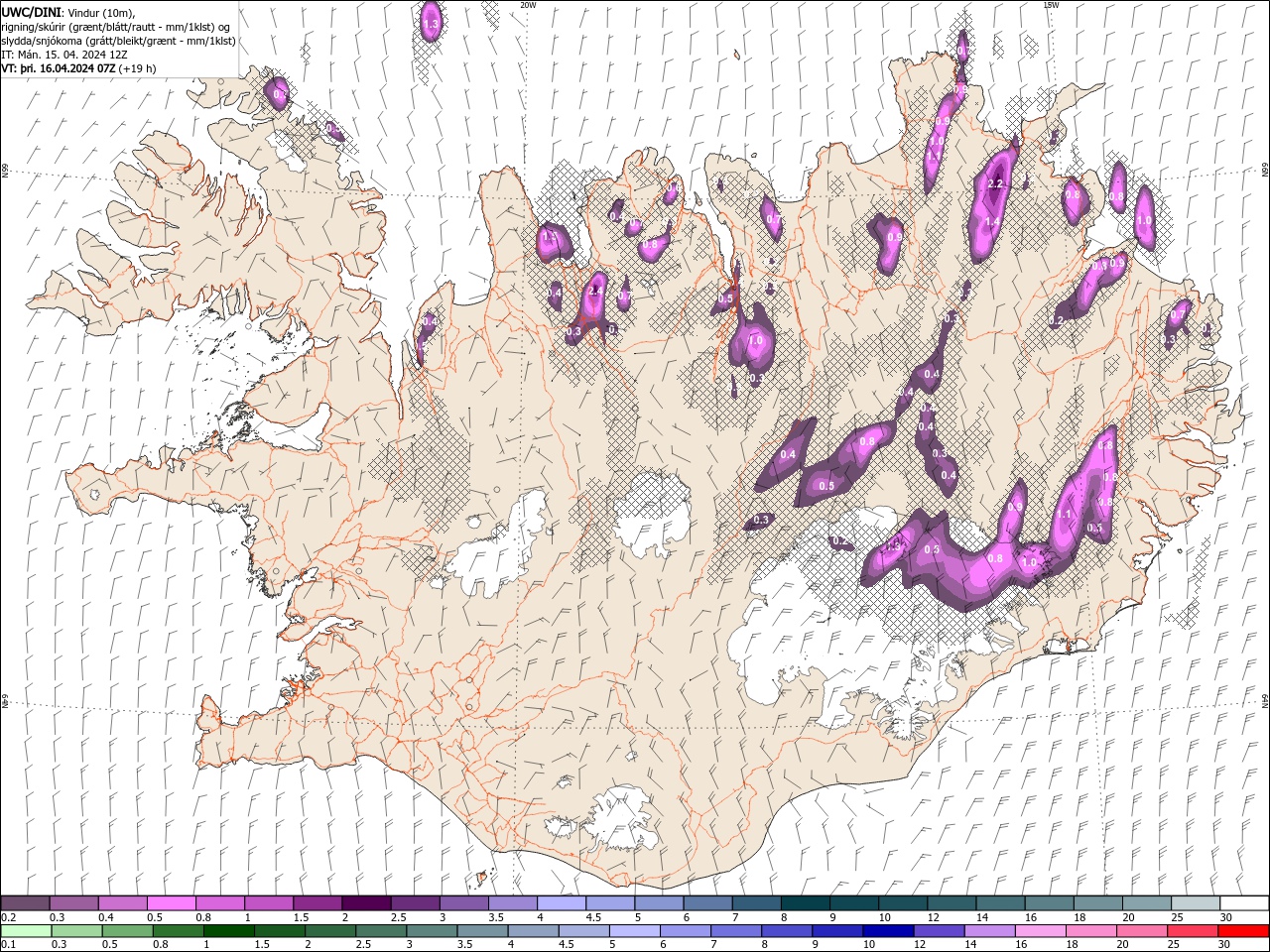Click the '15W' longitude label
This screenshot has height=952, width=1270.
point(1051,5)
